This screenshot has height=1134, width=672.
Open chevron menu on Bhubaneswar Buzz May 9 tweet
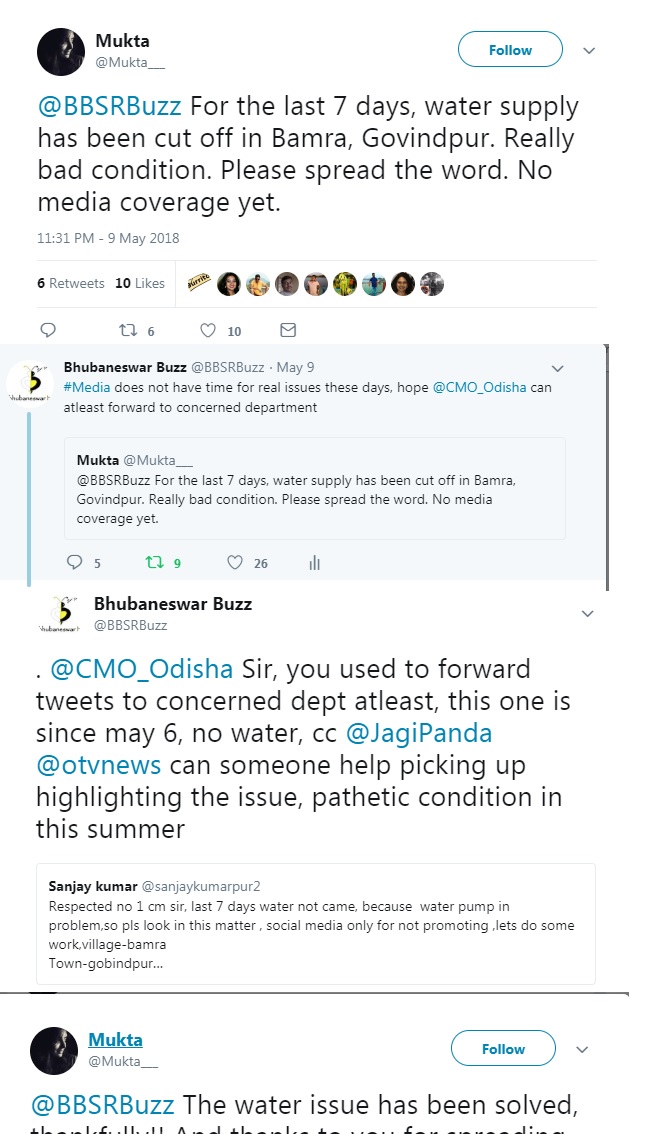pyautogui.click(x=558, y=368)
